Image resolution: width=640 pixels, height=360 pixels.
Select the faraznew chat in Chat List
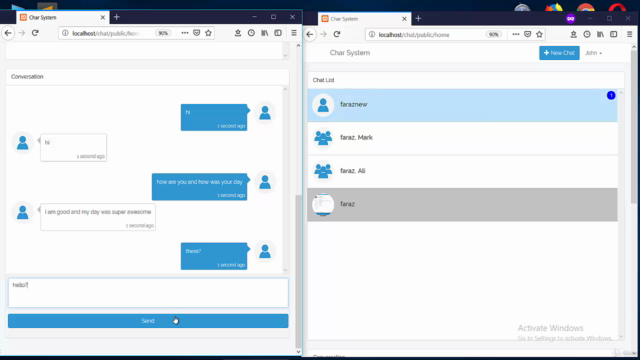pyautogui.click(x=462, y=105)
